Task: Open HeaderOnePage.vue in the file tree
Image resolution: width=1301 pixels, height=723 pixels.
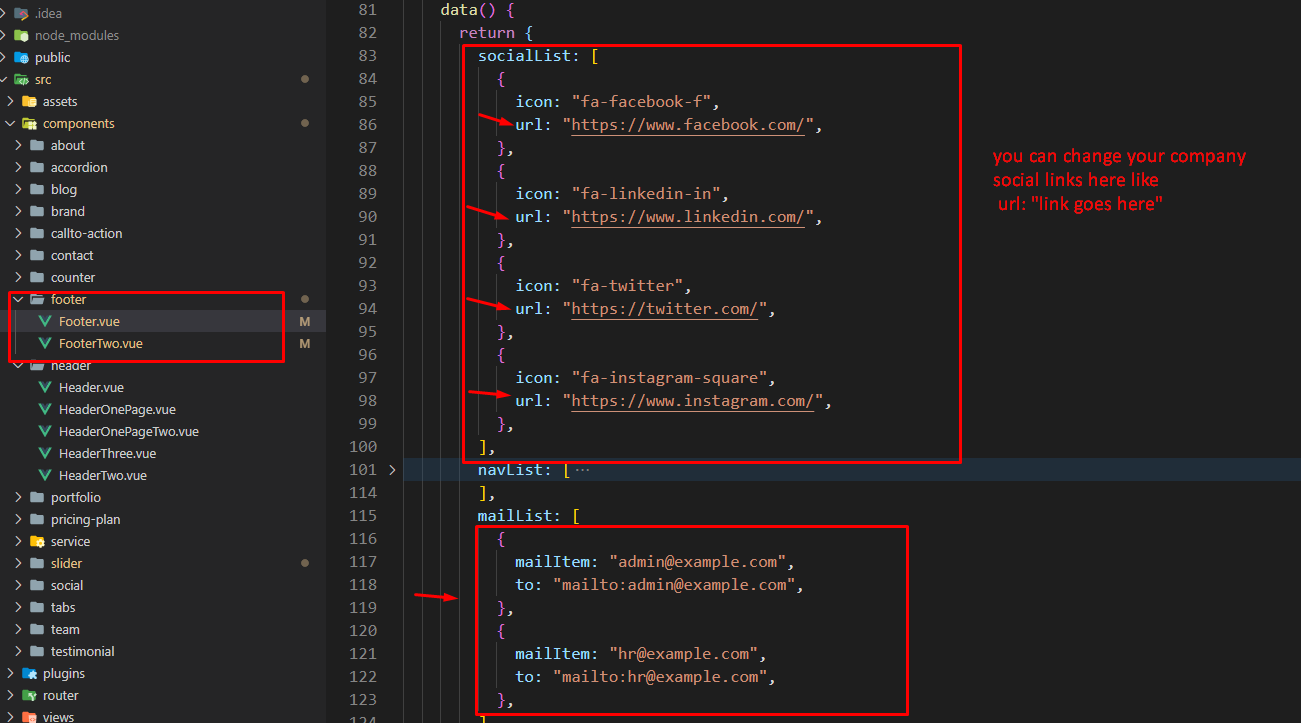Action: click(x=116, y=409)
